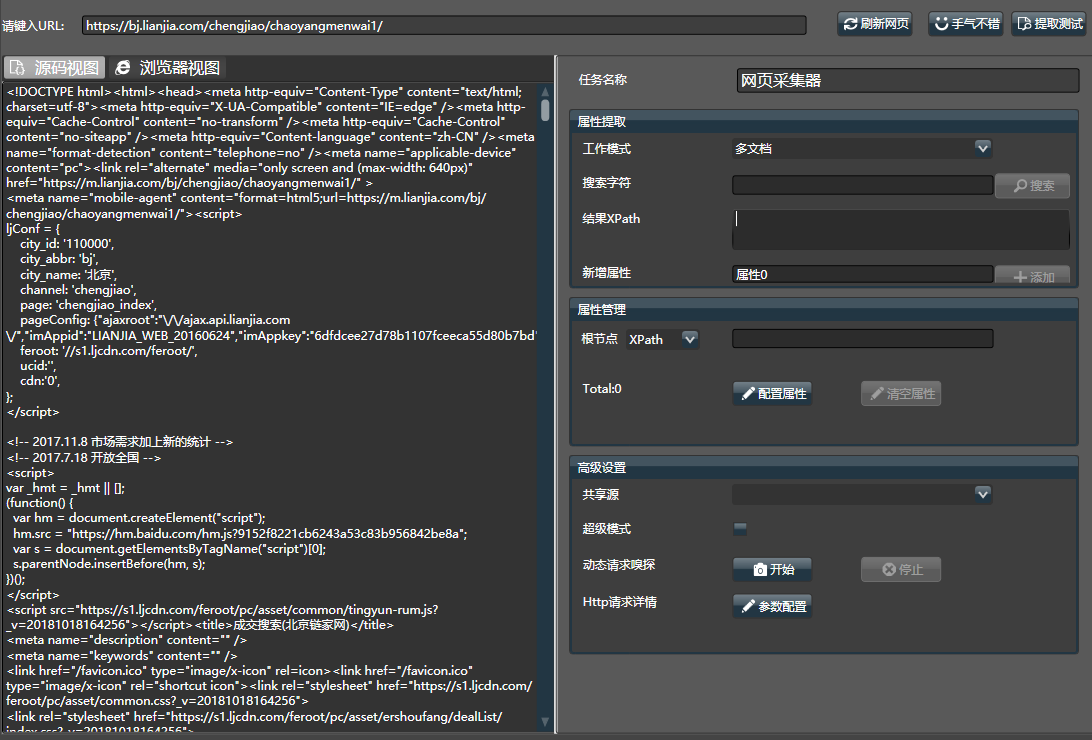Screen dimensions: 1092x740
Task: Click the 刷新网页 refresh button
Action: pyautogui.click(x=875, y=24)
